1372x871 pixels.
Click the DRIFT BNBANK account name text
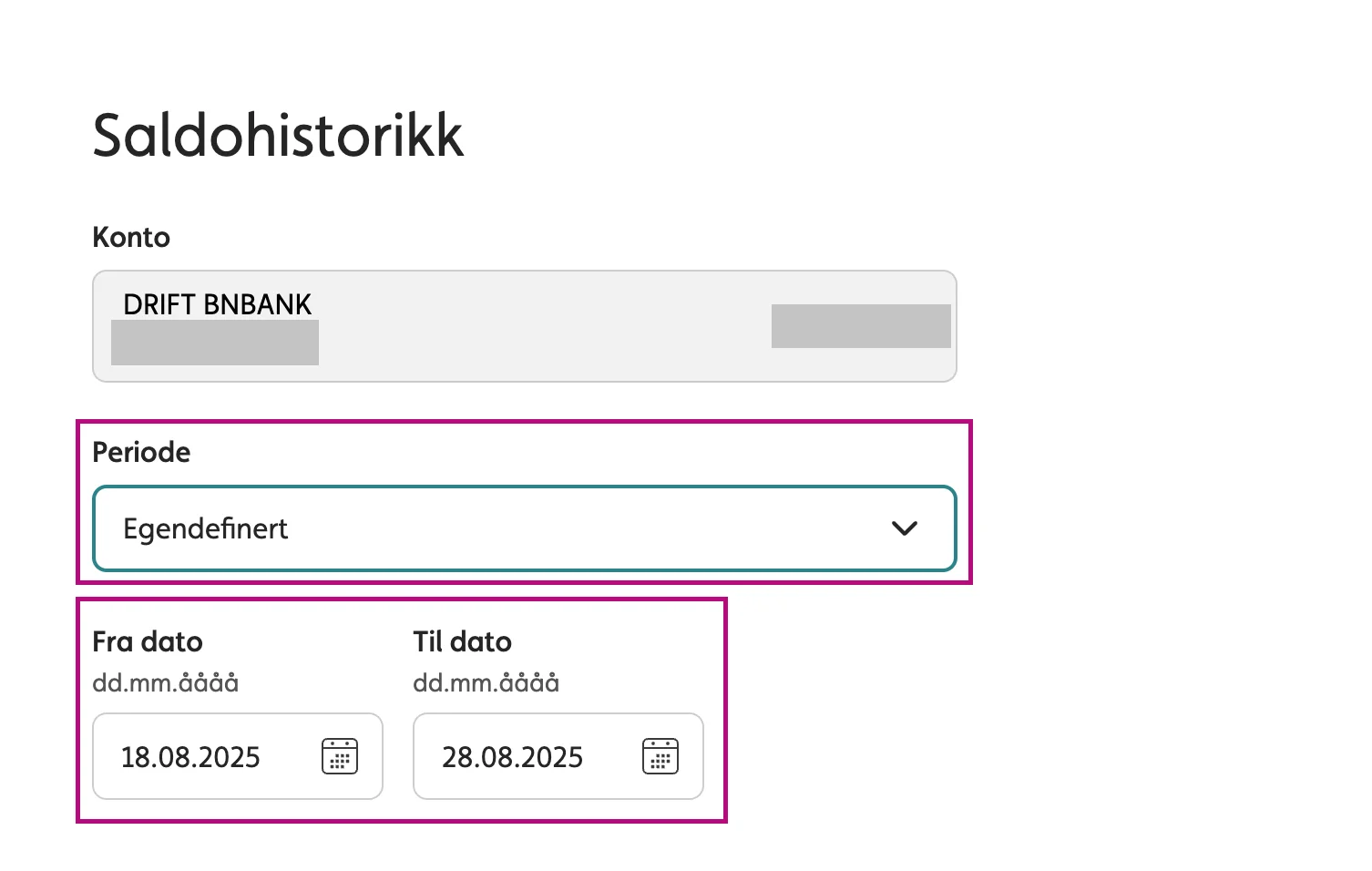coord(217,304)
